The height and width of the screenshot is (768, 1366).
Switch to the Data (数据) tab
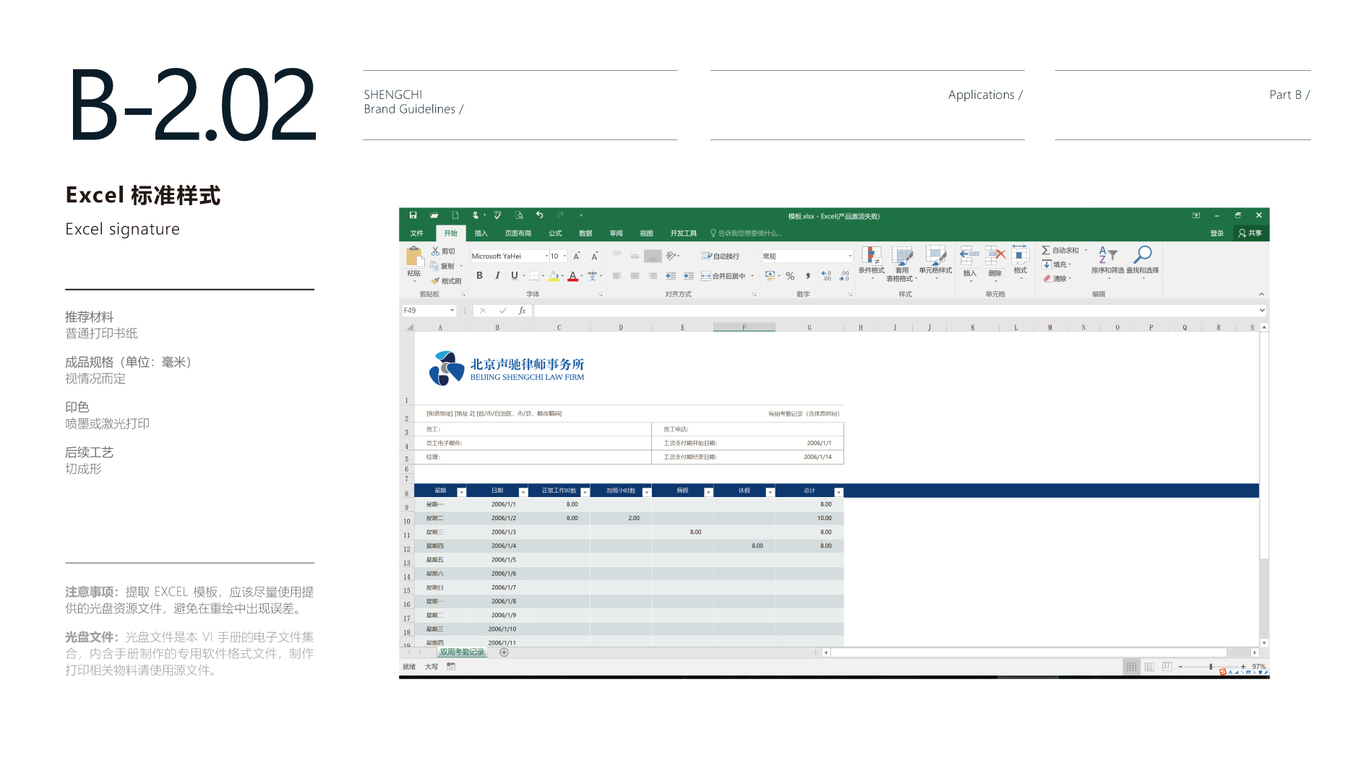coord(586,233)
